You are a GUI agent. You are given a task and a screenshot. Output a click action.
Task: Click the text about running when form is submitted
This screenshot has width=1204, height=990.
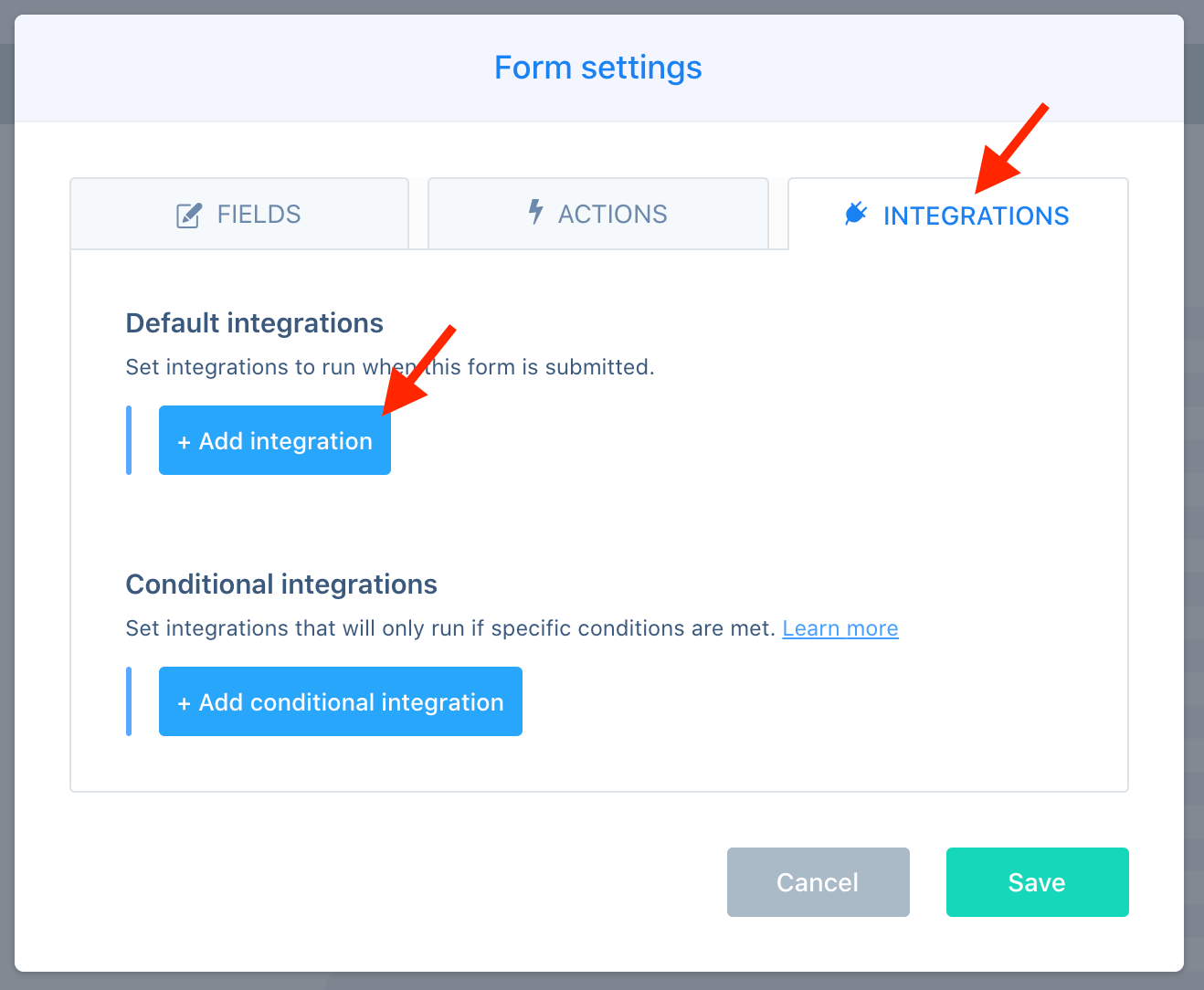click(390, 367)
